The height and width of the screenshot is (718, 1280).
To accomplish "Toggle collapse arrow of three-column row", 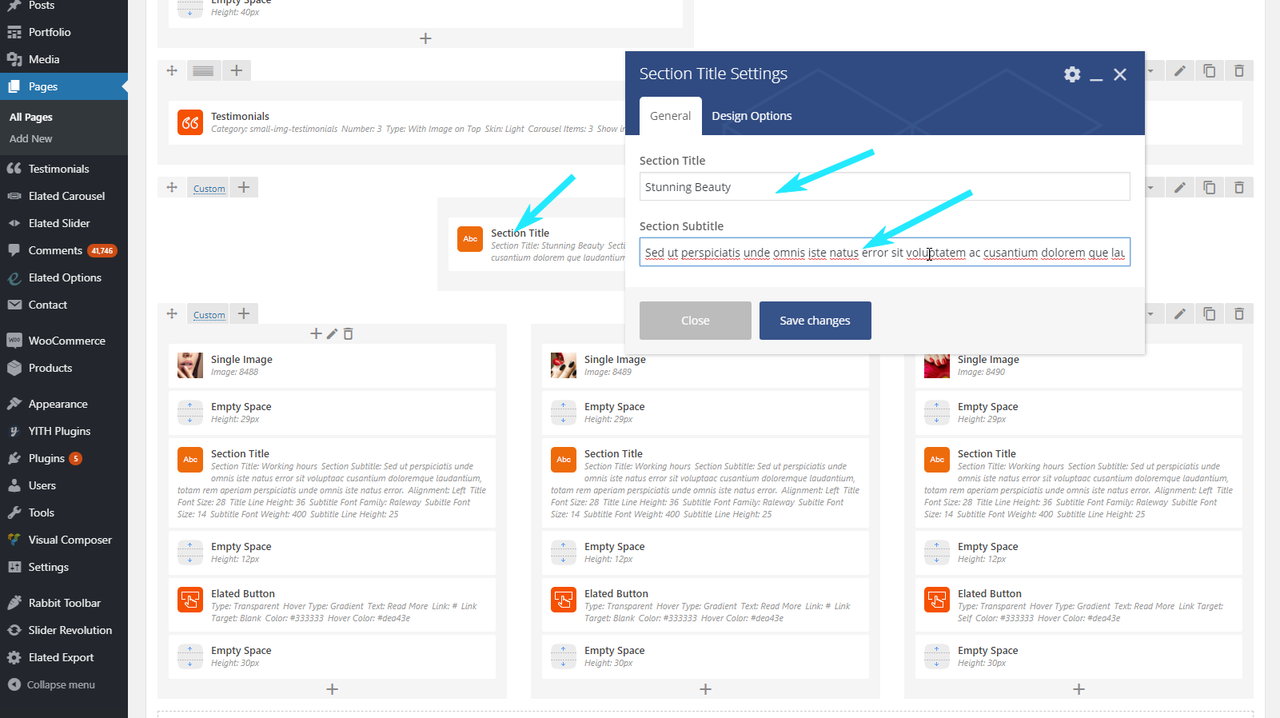I will click(x=1150, y=314).
